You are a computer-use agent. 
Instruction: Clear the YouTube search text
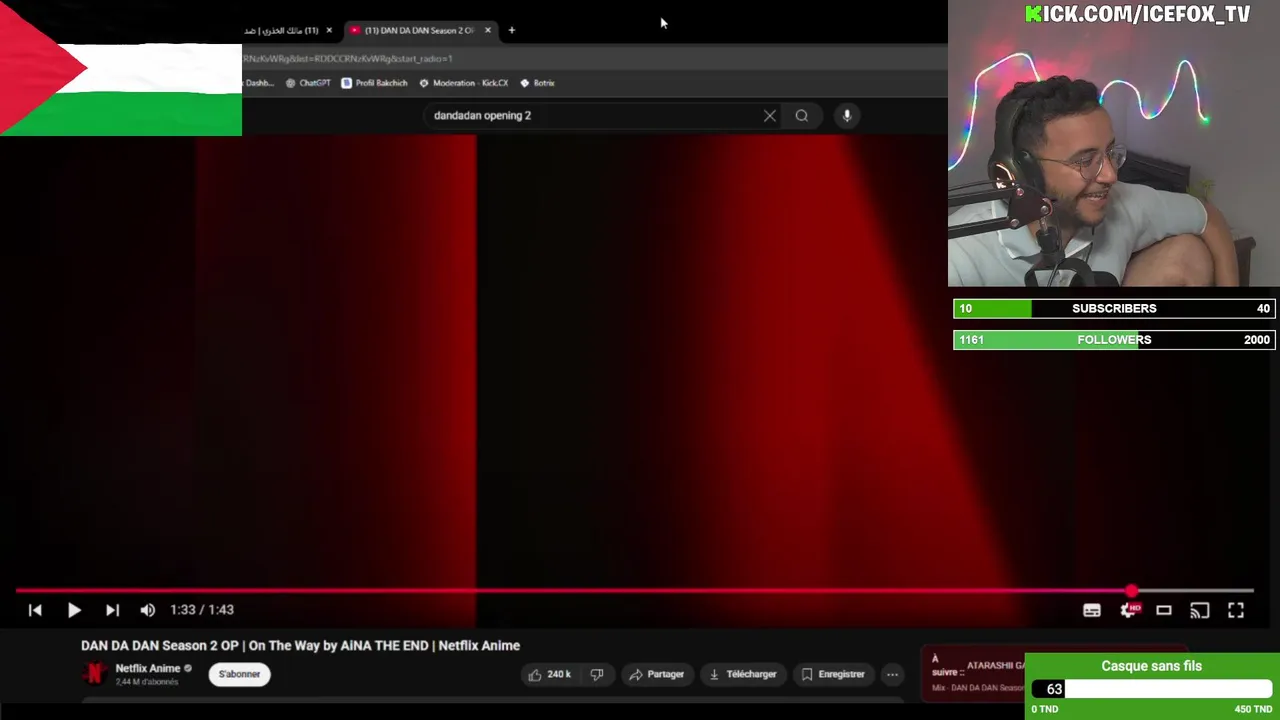[770, 116]
